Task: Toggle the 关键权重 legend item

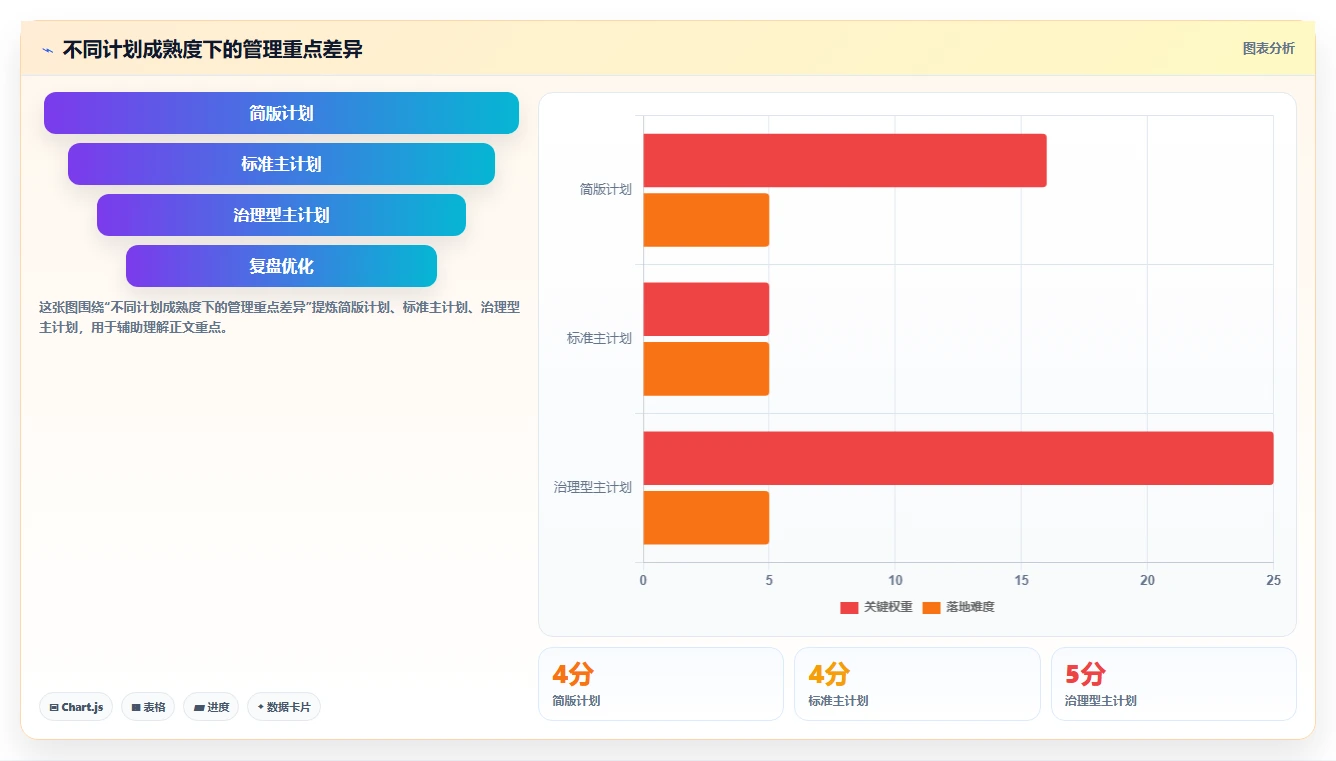Action: point(876,607)
